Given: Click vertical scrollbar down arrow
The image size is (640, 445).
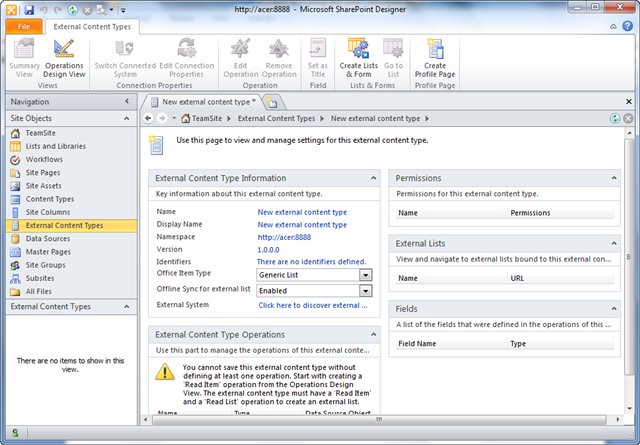Looking at the screenshot, I should pyautogui.click(x=629, y=408).
